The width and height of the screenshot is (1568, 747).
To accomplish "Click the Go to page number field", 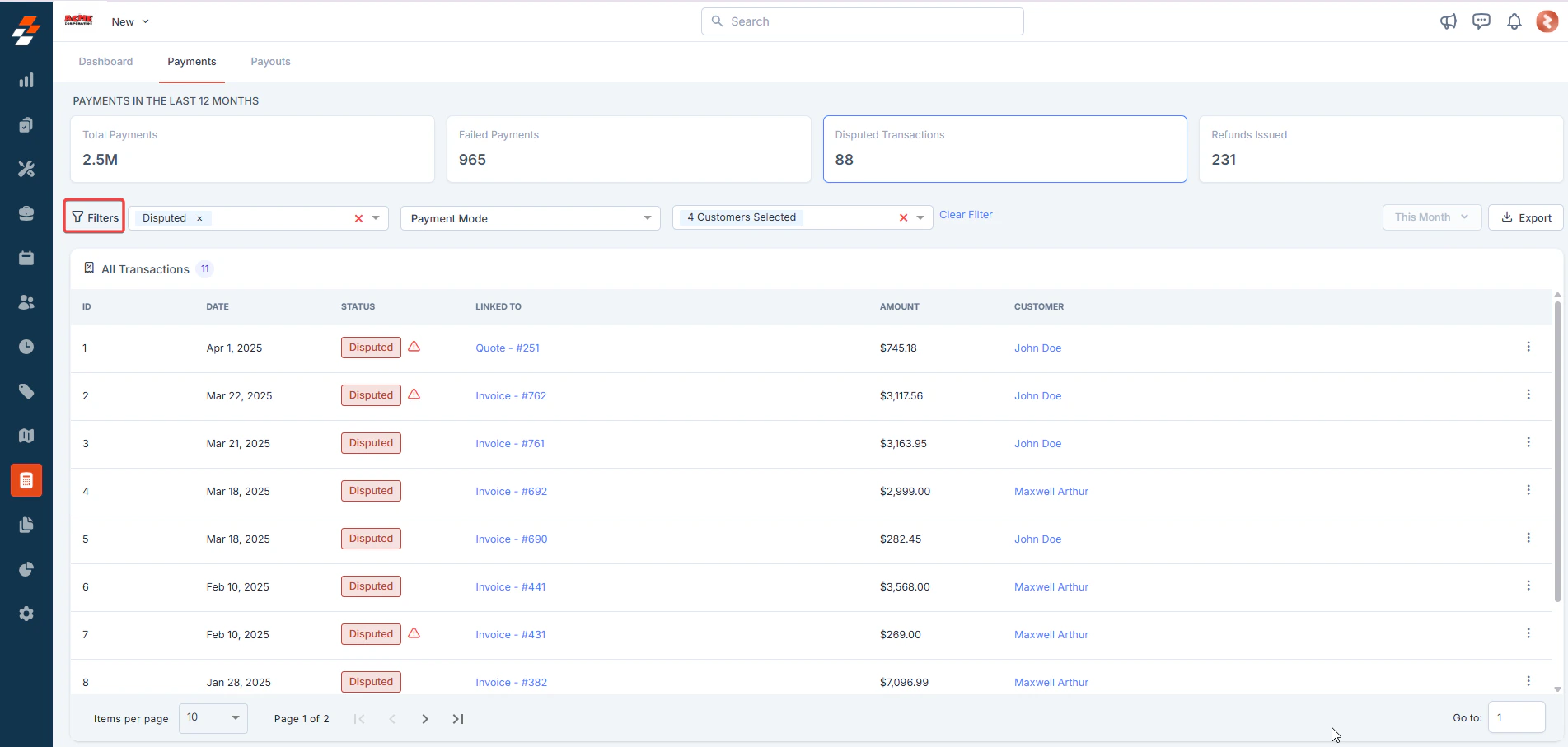I will click(x=1517, y=717).
